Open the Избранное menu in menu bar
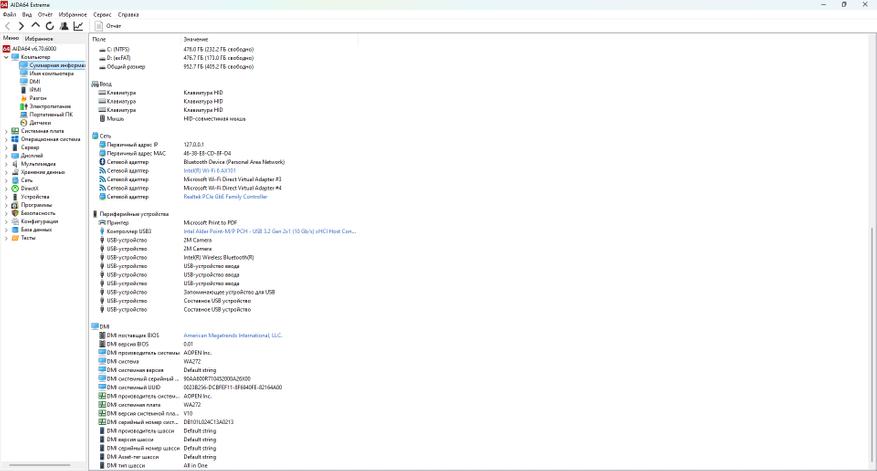 tap(73, 15)
